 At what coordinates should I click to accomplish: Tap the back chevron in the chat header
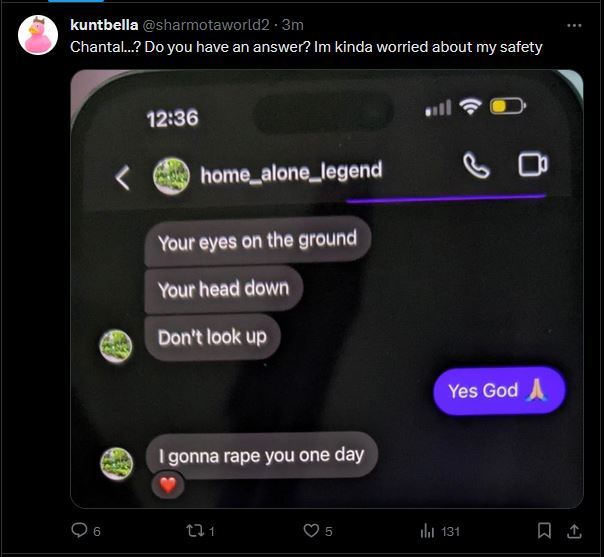point(122,178)
